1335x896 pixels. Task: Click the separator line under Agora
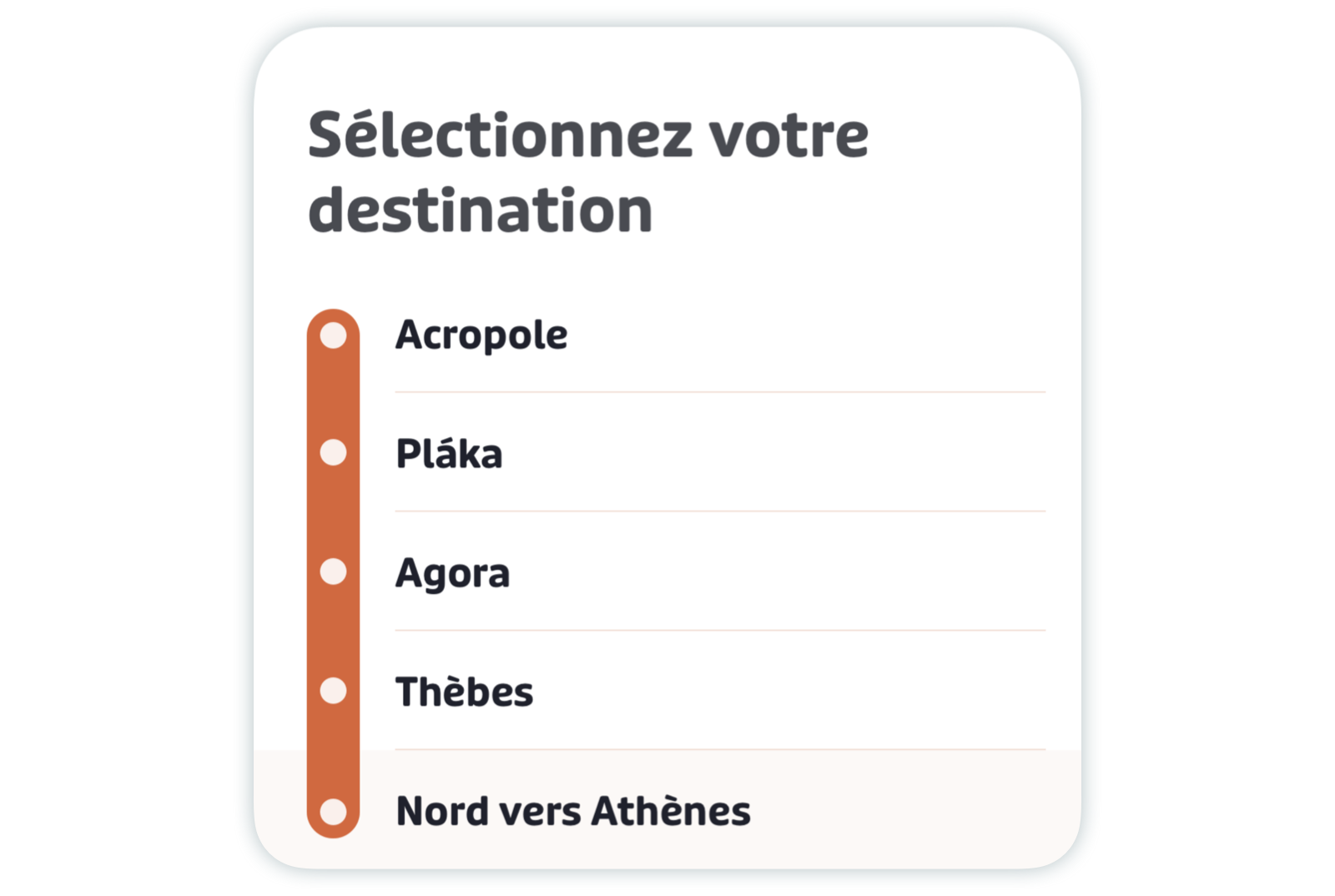tap(720, 630)
